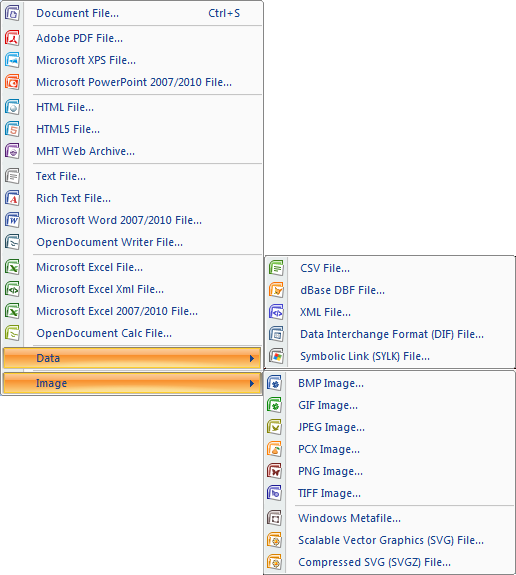Click the dBase DBF File icon
The width and height of the screenshot is (516, 575).
pyautogui.click(x=276, y=290)
